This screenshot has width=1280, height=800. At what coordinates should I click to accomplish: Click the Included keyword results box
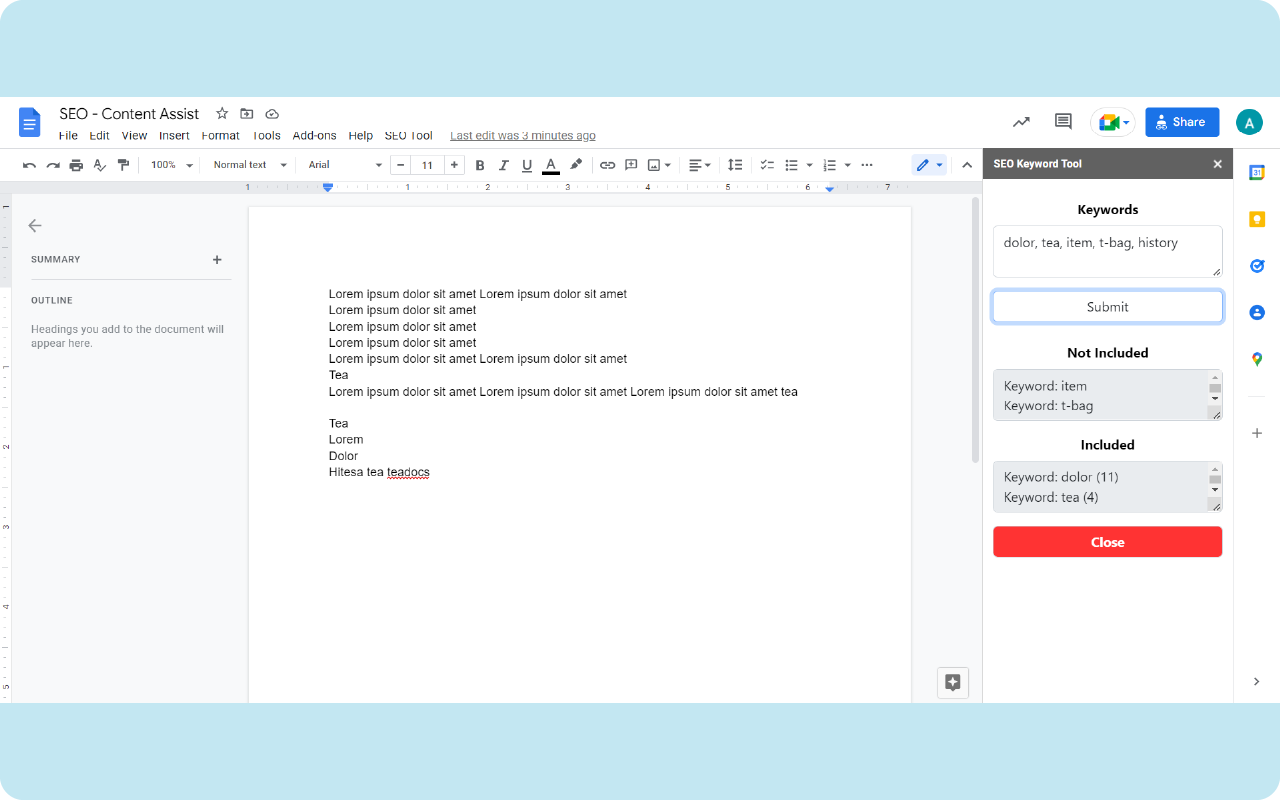tap(1107, 487)
